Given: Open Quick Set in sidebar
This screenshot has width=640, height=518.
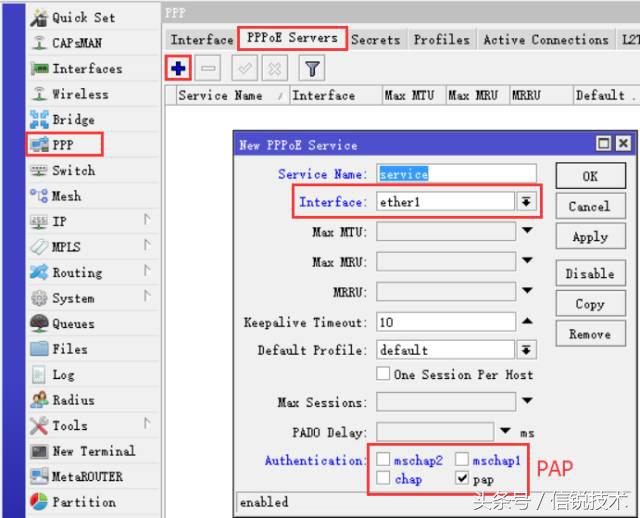Looking at the screenshot, I should 84,17.
